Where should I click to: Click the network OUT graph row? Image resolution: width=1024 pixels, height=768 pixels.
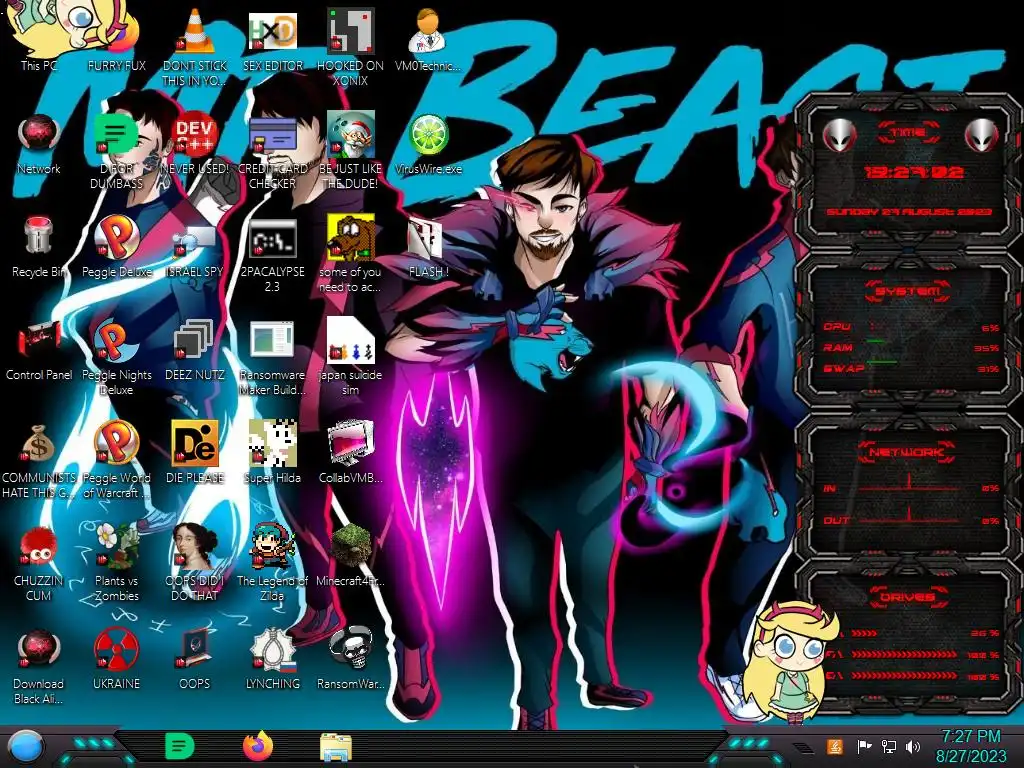pos(911,517)
